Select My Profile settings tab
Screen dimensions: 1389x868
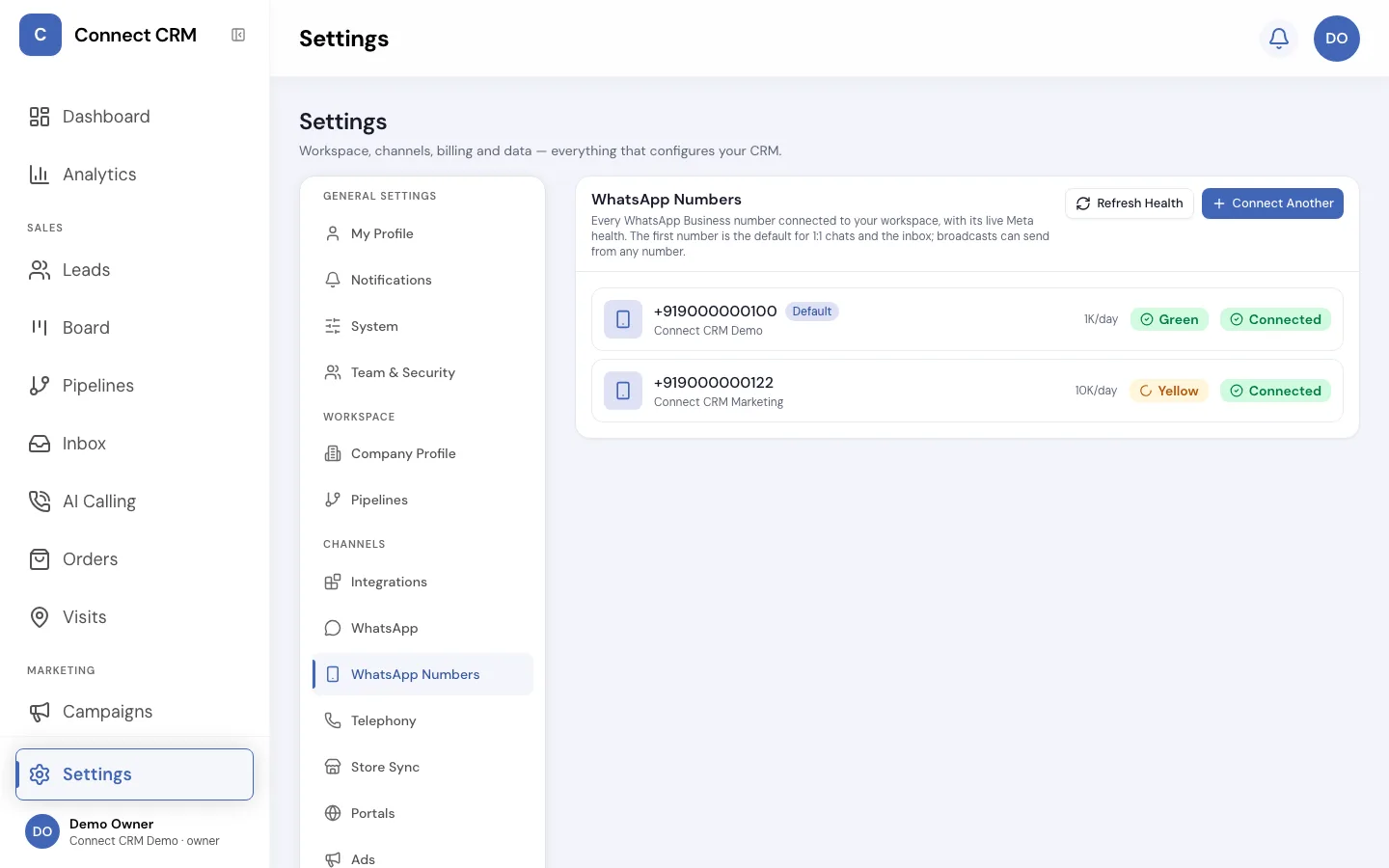pos(422,233)
